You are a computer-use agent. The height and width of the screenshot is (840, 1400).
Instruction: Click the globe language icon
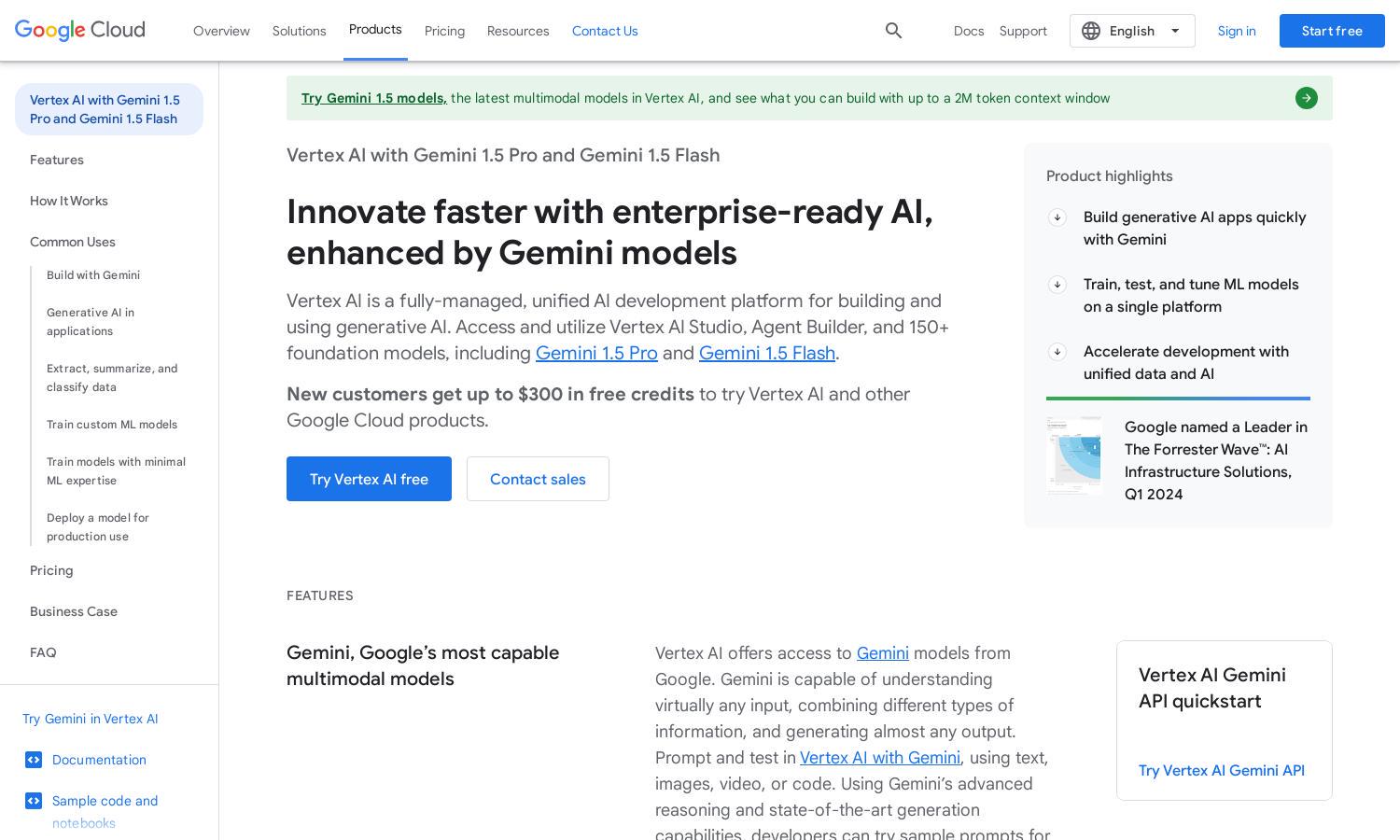[1091, 31]
